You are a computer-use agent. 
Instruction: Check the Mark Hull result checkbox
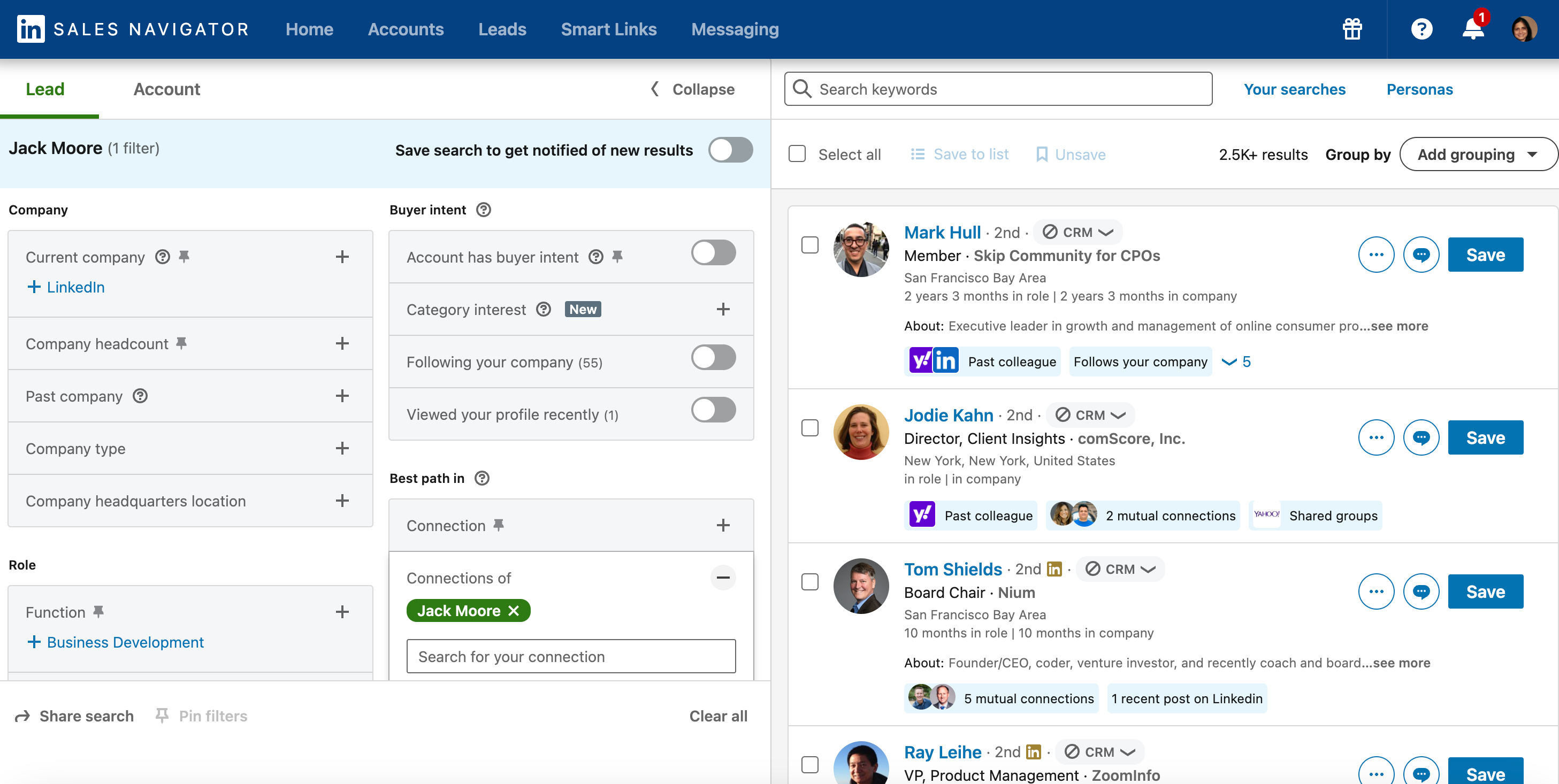(810, 245)
